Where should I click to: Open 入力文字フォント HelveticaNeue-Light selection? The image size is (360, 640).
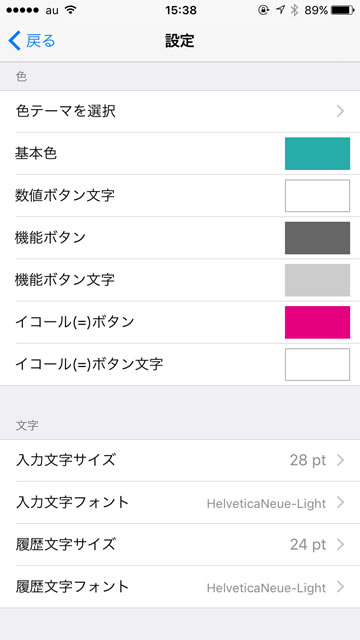[180, 503]
